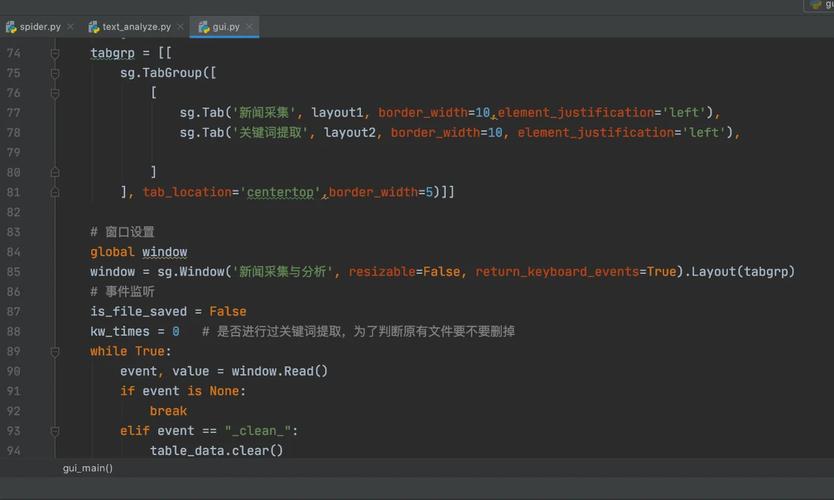The height and width of the screenshot is (500, 834).
Task: Close the spider.py tab
Action: 70,27
